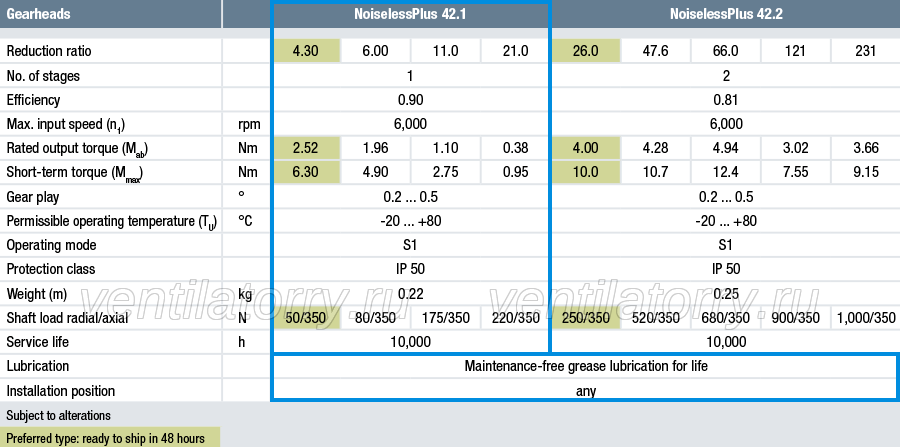This screenshot has width=900, height=447.
Task: Select reduction ratio value 66.0
Action: [726, 51]
